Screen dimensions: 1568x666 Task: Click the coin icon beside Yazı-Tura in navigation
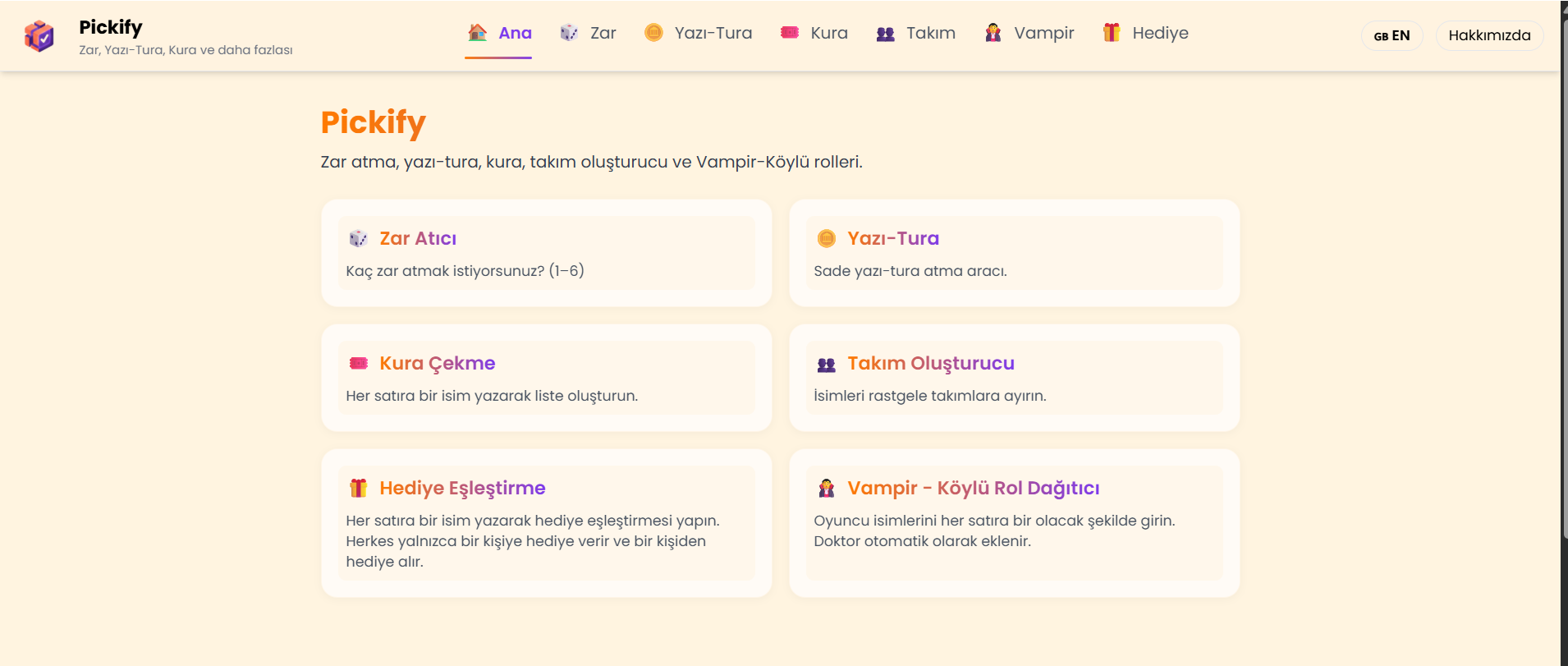click(653, 33)
